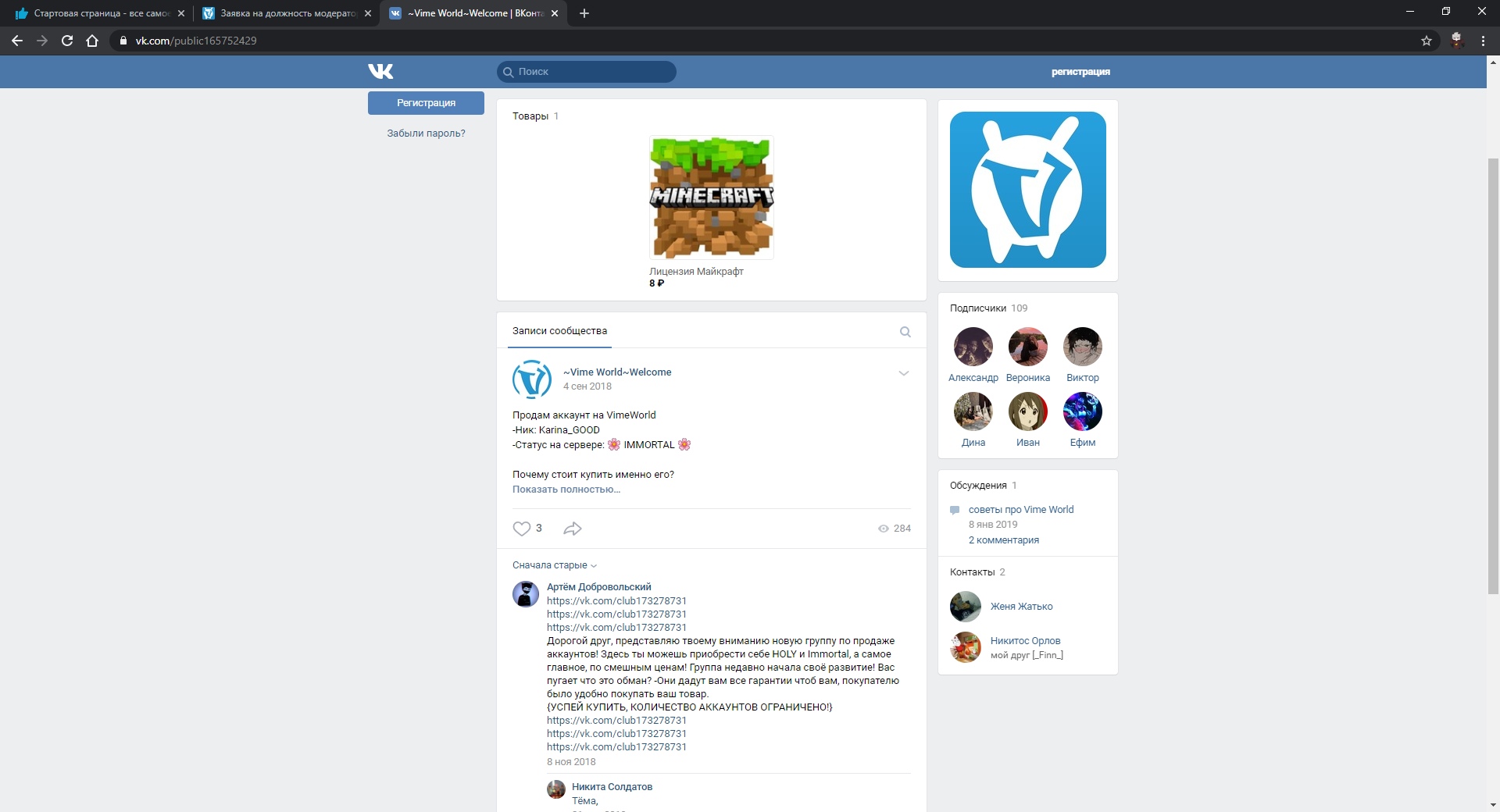Open subscriber Александр avatar

(973, 347)
